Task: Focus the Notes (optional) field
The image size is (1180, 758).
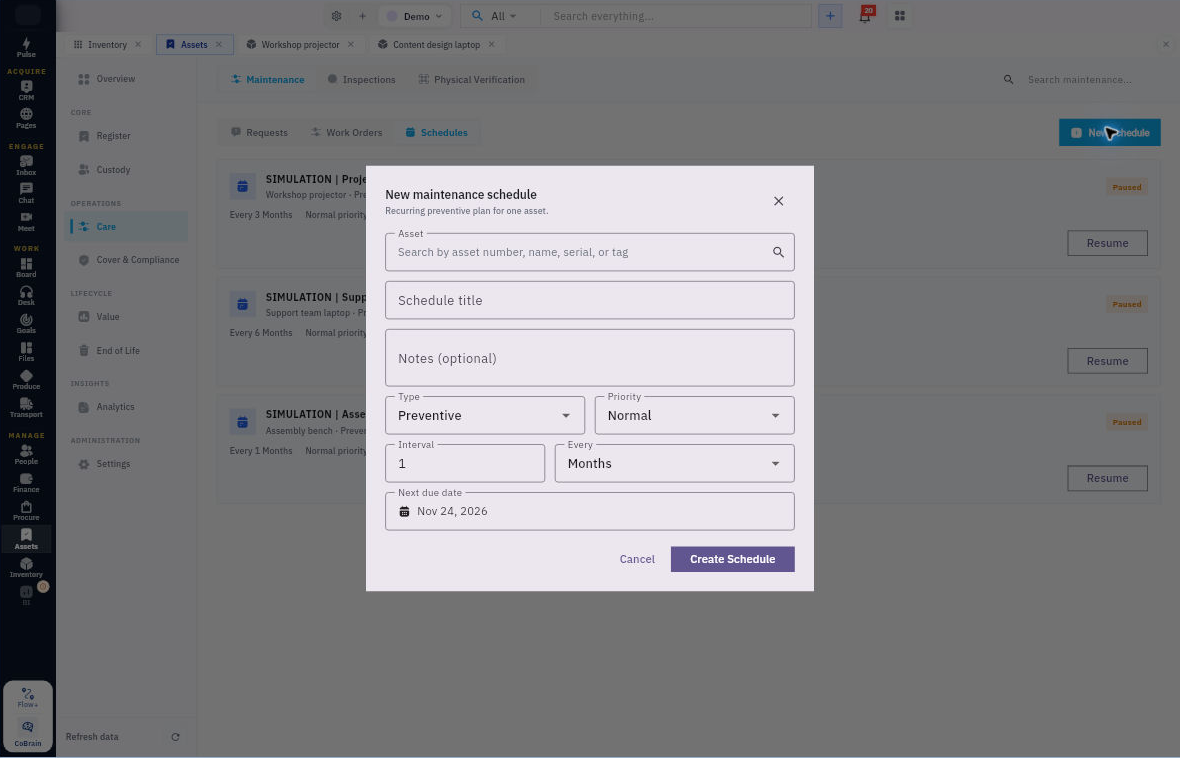Action: 589,358
